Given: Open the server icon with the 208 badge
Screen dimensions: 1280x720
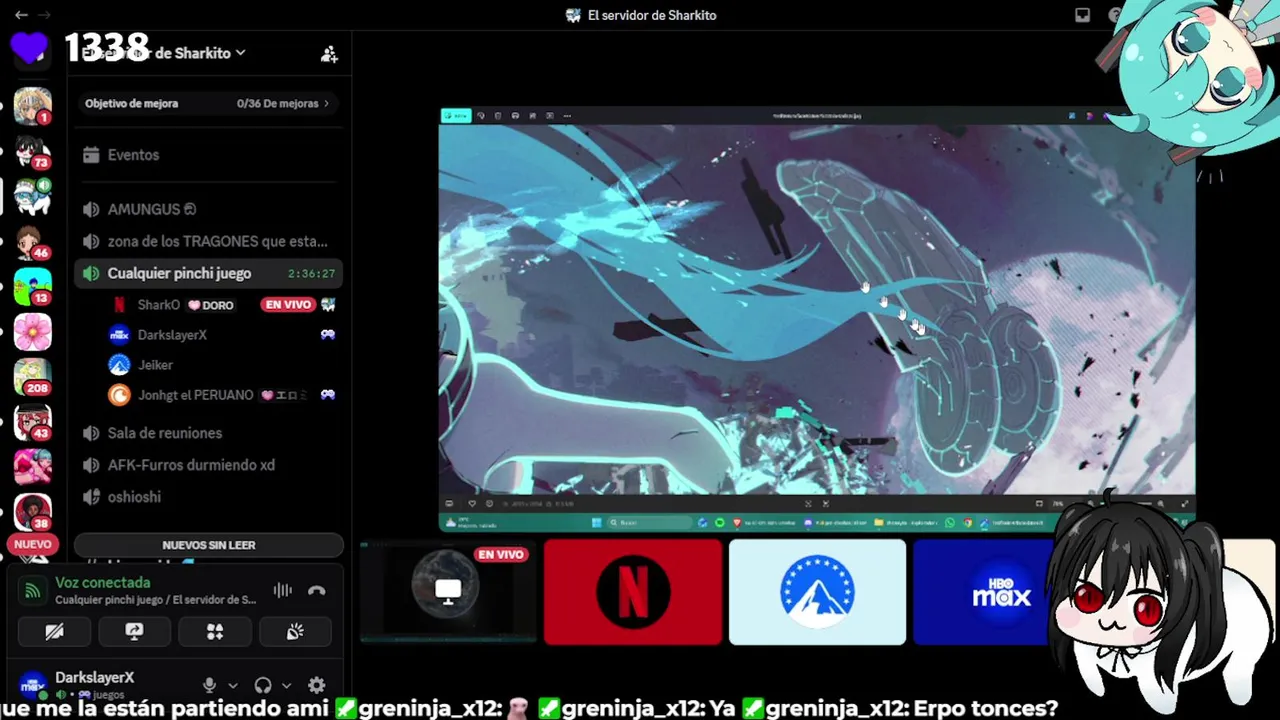Looking at the screenshot, I should pyautogui.click(x=32, y=377).
